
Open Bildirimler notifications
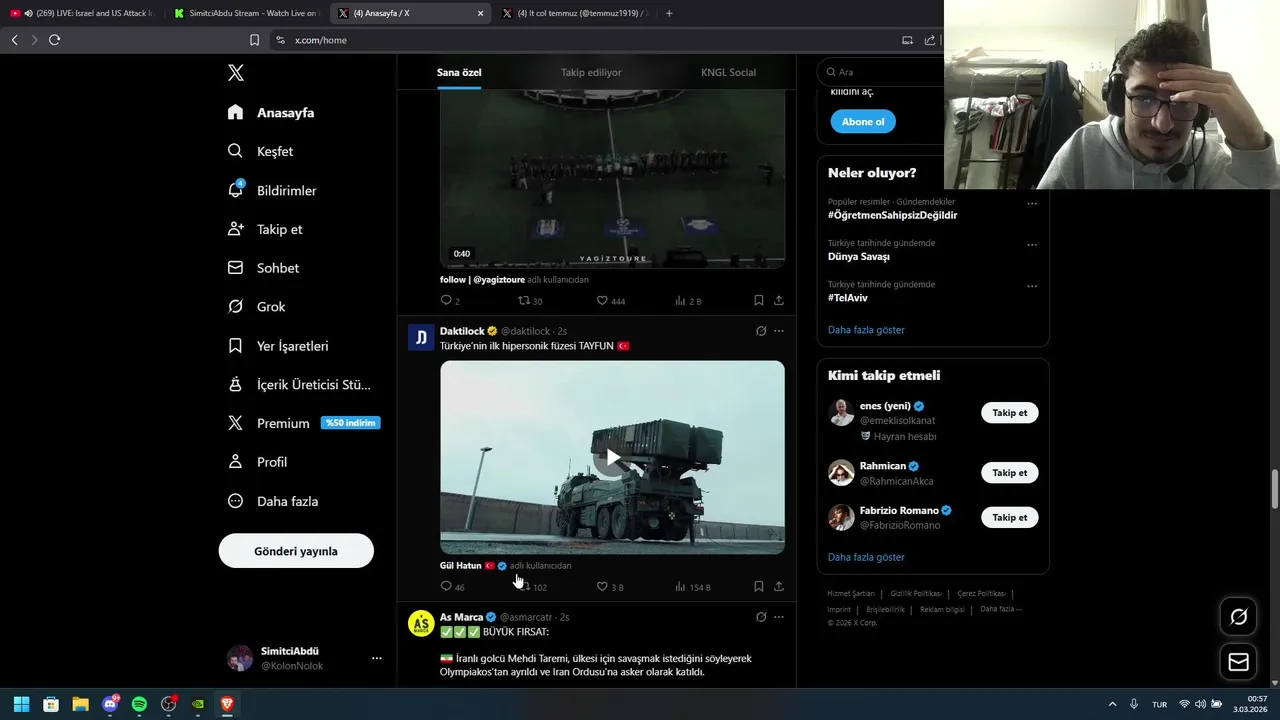pos(272,190)
